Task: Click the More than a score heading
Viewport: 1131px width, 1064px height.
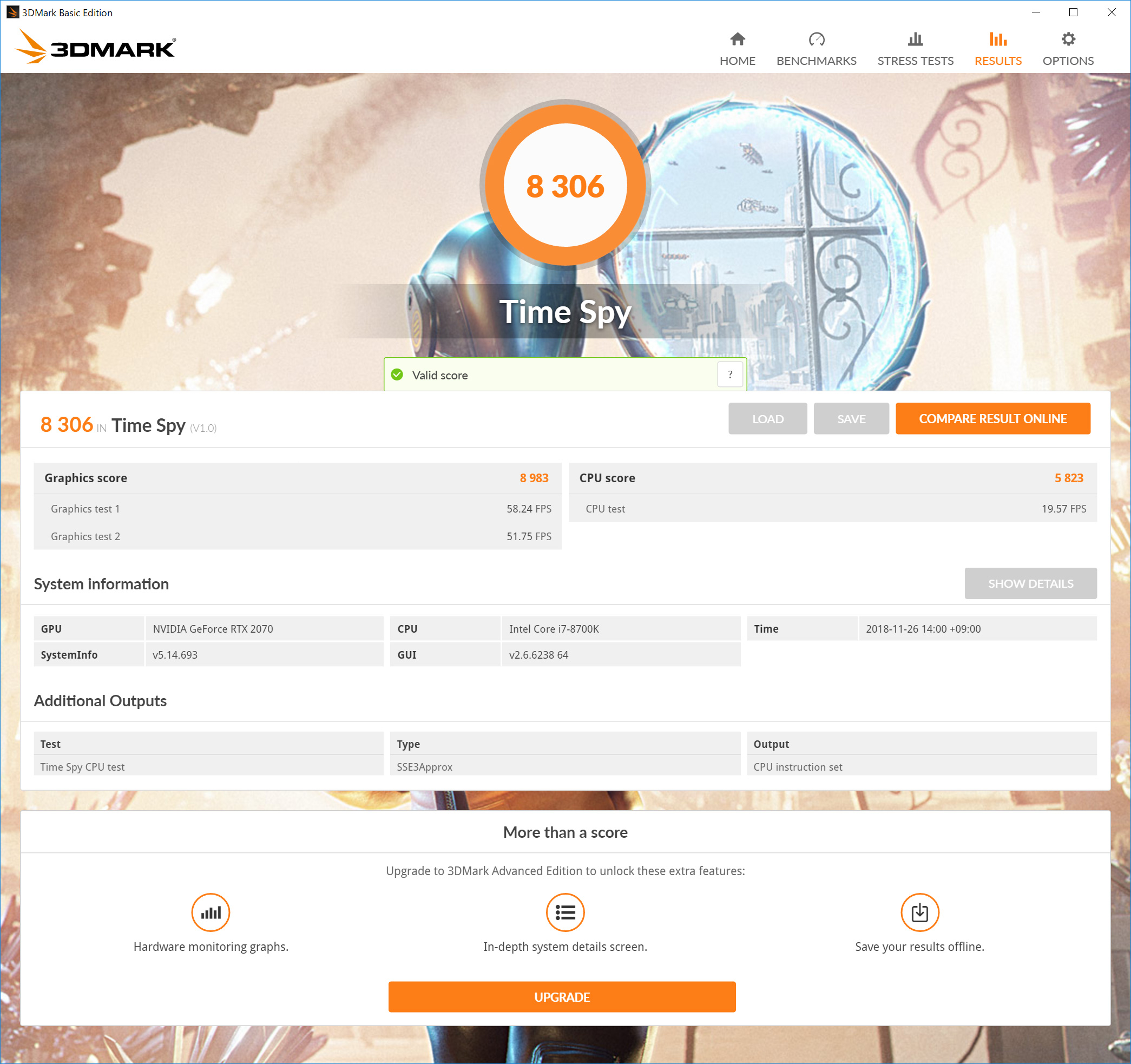Action: 565,832
